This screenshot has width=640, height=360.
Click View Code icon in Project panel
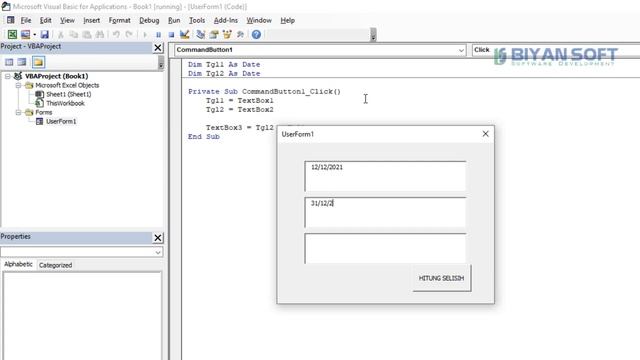coord(9,62)
